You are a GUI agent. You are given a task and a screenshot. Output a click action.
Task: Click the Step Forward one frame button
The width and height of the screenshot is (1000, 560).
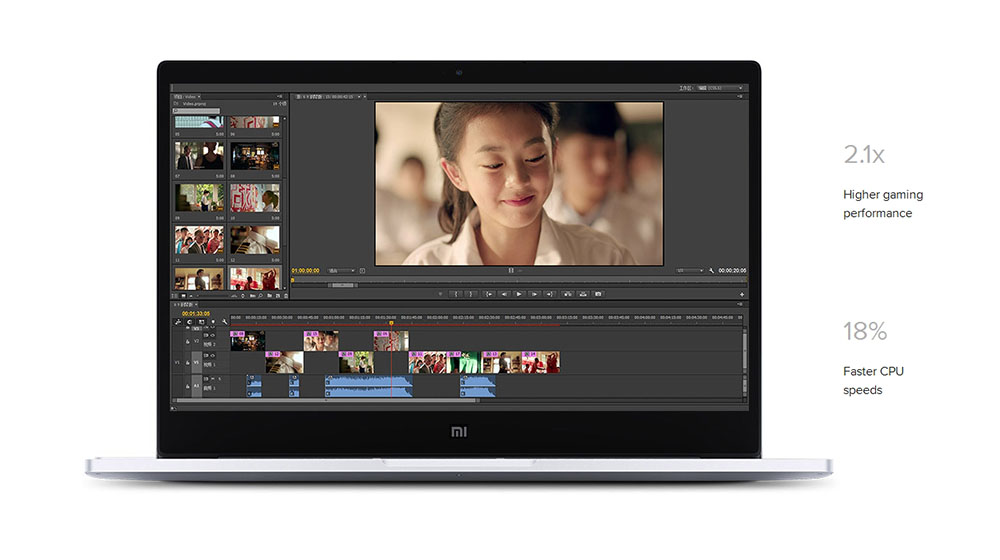pyautogui.click(x=535, y=294)
